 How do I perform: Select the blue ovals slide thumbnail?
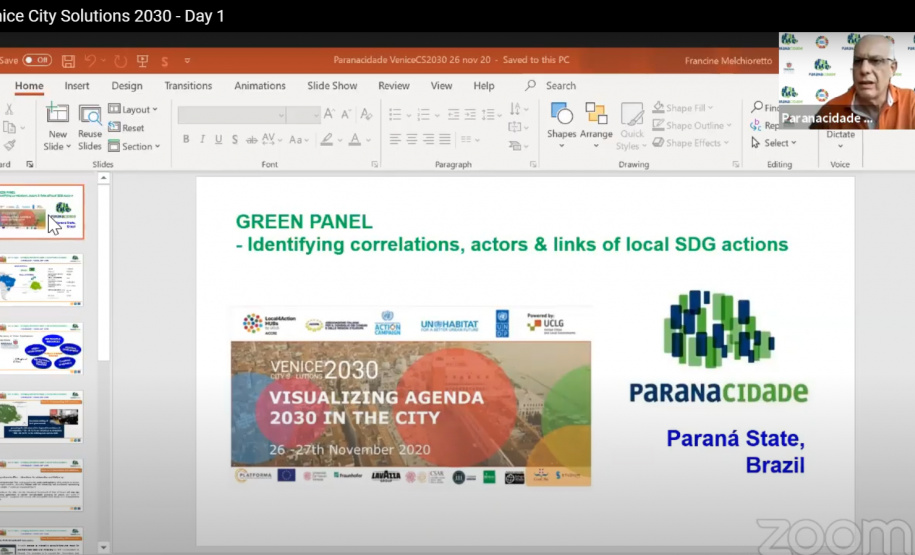pyautogui.click(x=41, y=348)
